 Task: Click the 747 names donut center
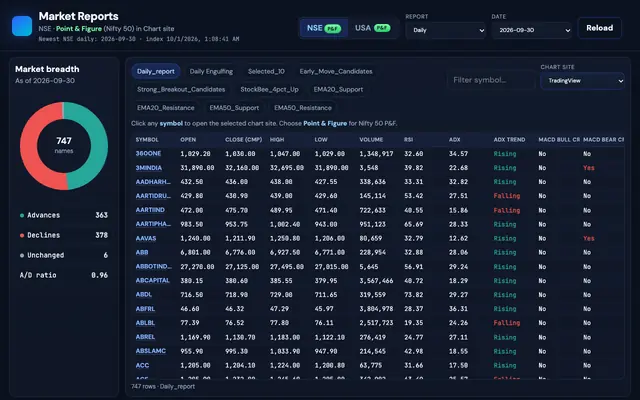tap(64, 145)
